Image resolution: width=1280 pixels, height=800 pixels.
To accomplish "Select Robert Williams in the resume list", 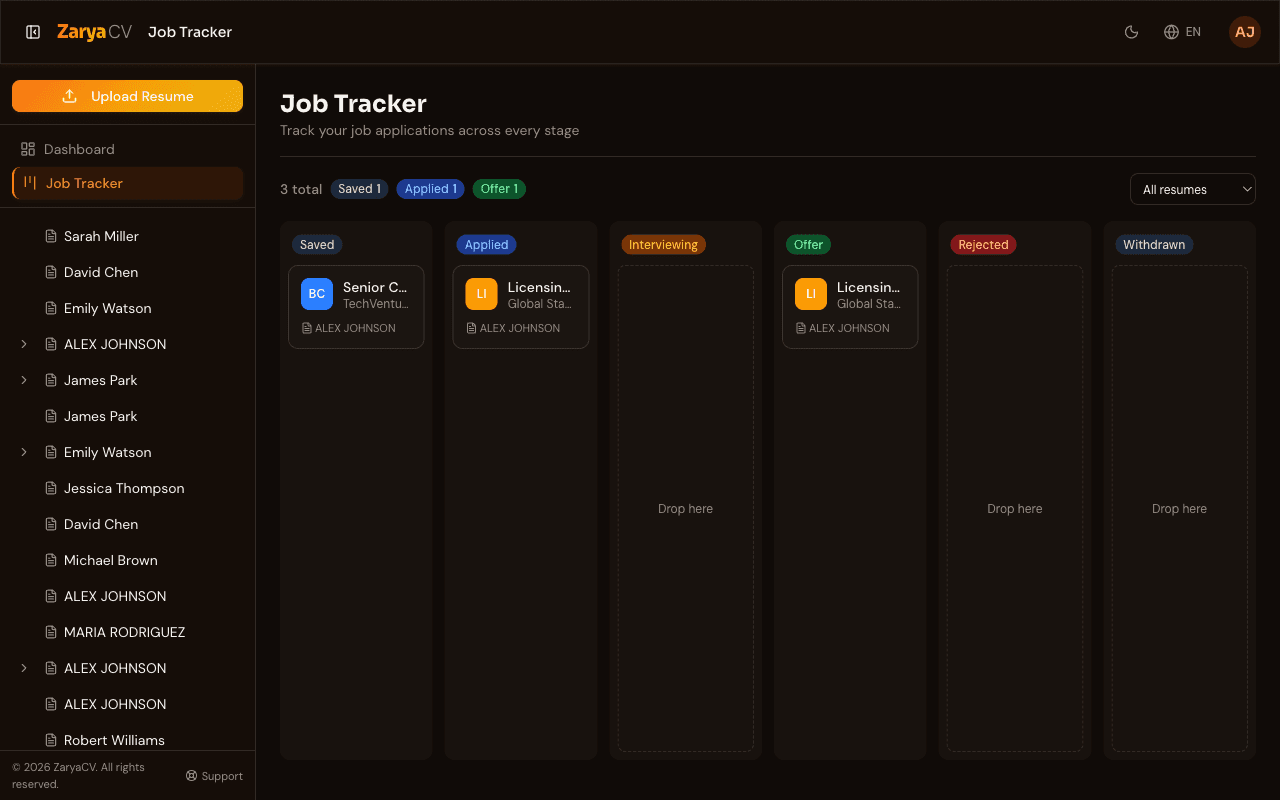I will coord(113,739).
